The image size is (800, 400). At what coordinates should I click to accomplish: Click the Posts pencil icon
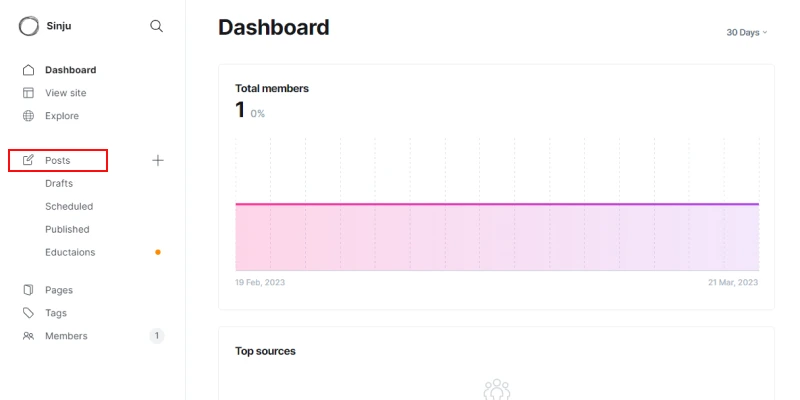pos(28,160)
